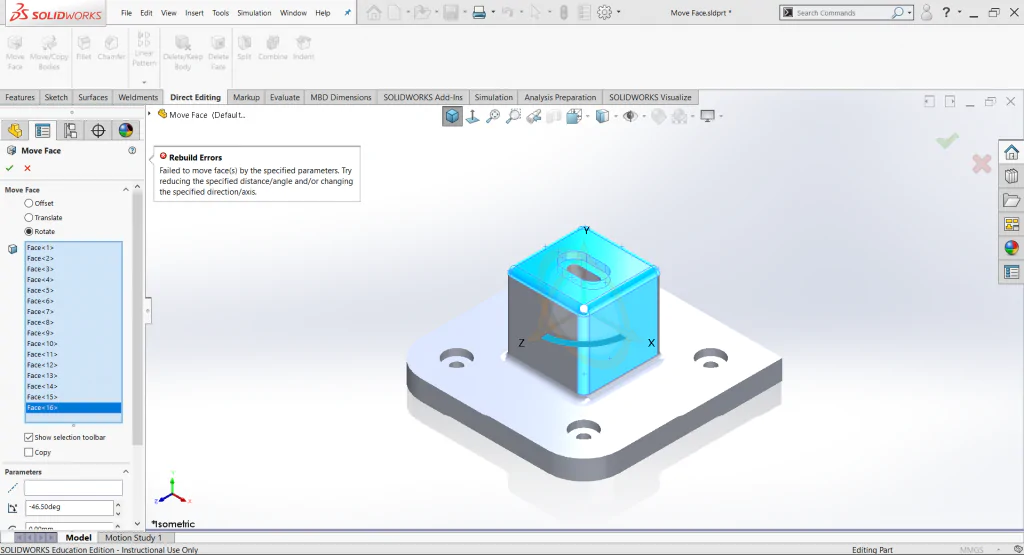Open View Settings monitor icon
1024x555 pixels.
click(x=707, y=116)
